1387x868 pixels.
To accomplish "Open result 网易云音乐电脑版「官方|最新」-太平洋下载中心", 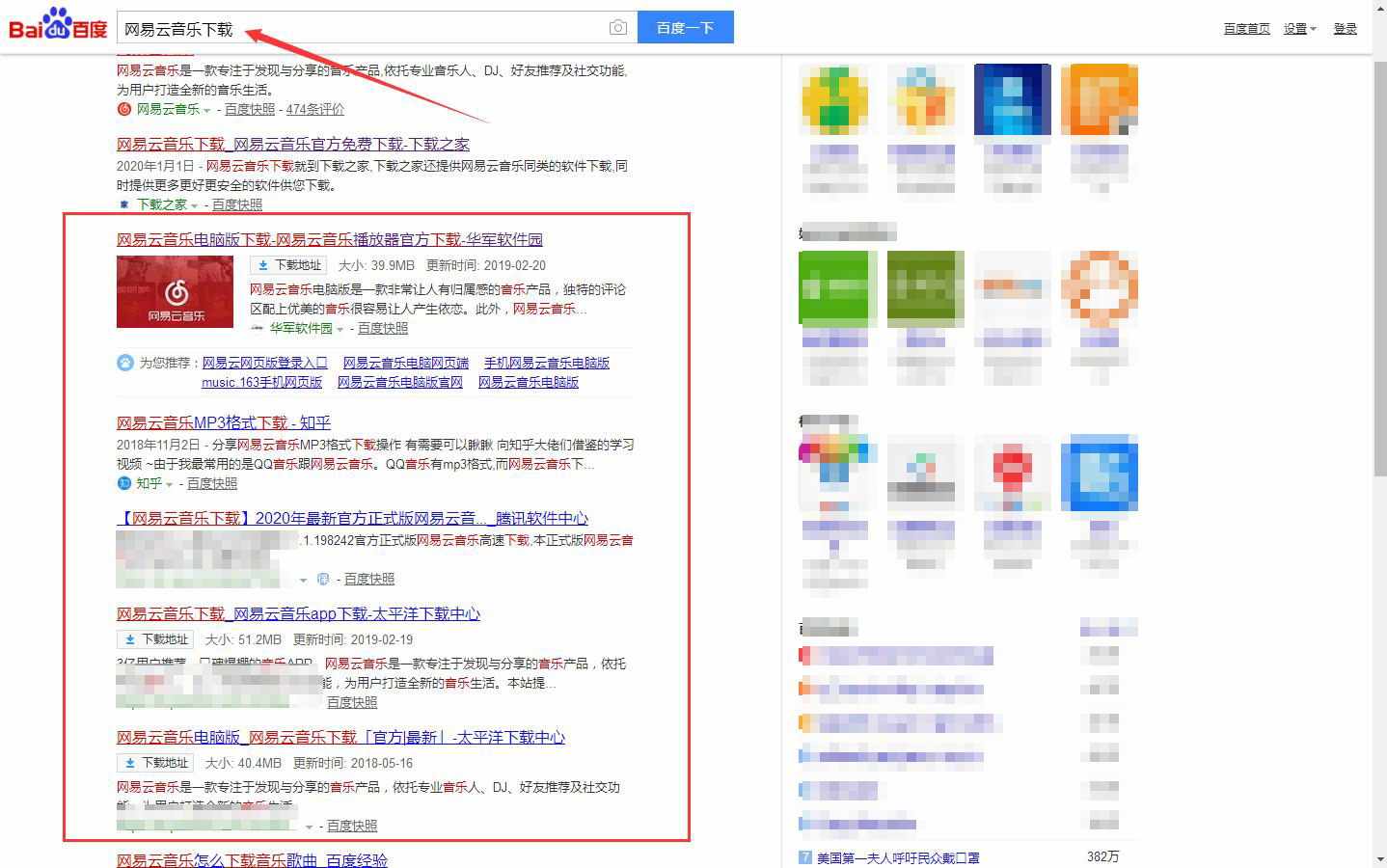I will click(340, 737).
